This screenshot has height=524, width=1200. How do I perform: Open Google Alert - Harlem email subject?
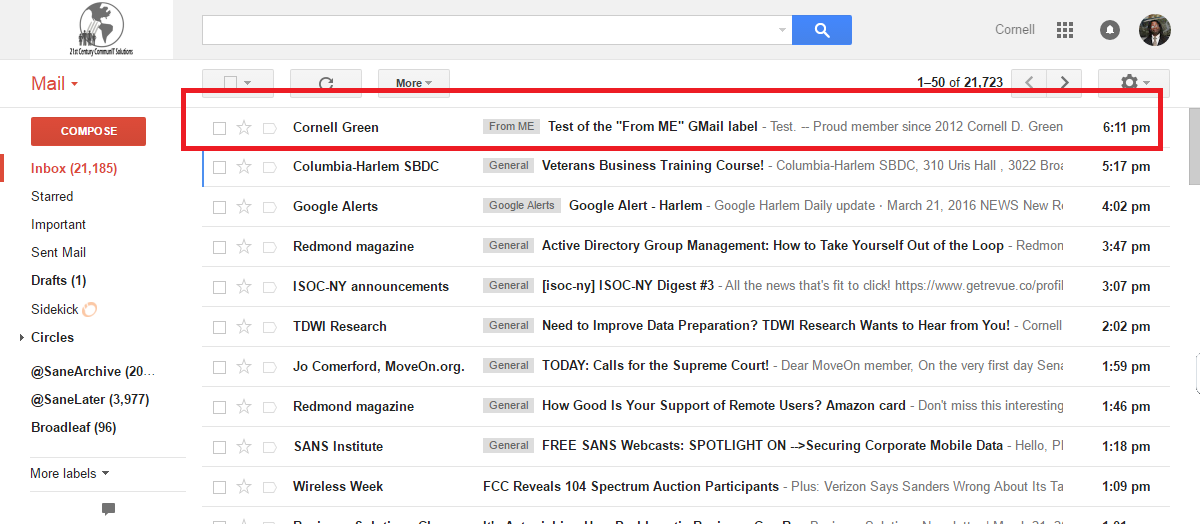coord(635,205)
